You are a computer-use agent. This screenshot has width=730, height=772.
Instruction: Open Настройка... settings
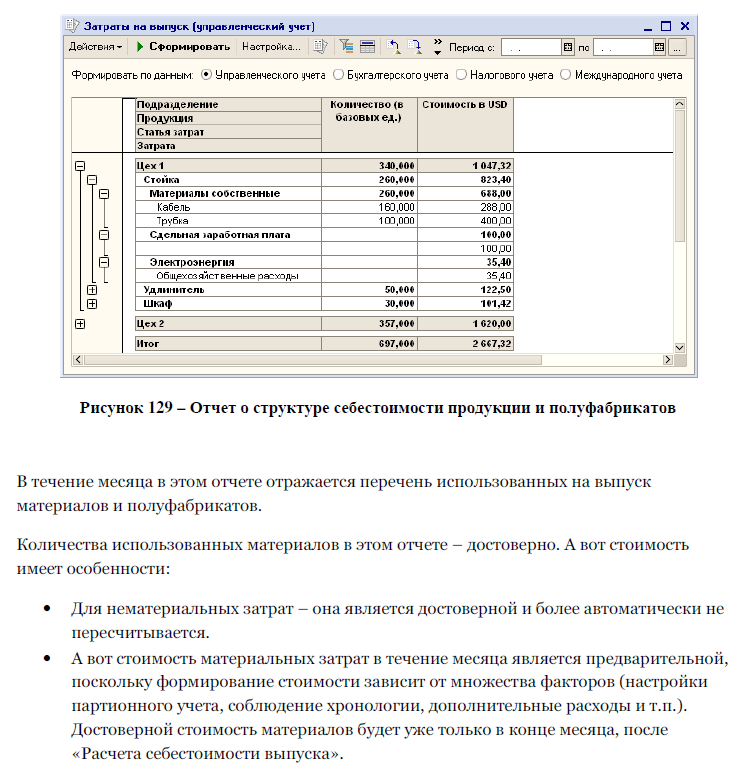point(271,47)
